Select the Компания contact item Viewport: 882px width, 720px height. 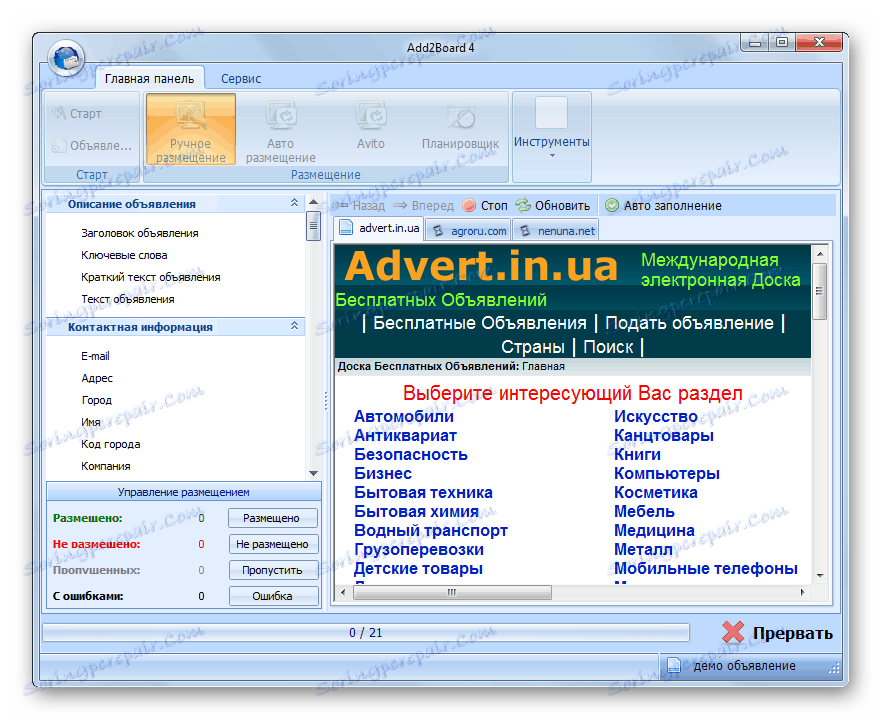pyautogui.click(x=105, y=466)
